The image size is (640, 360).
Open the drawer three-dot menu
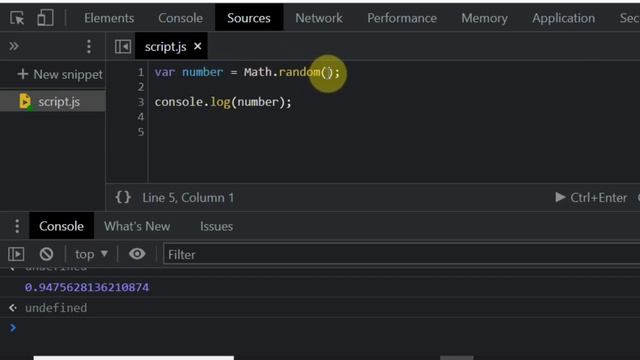pyautogui.click(x=17, y=226)
